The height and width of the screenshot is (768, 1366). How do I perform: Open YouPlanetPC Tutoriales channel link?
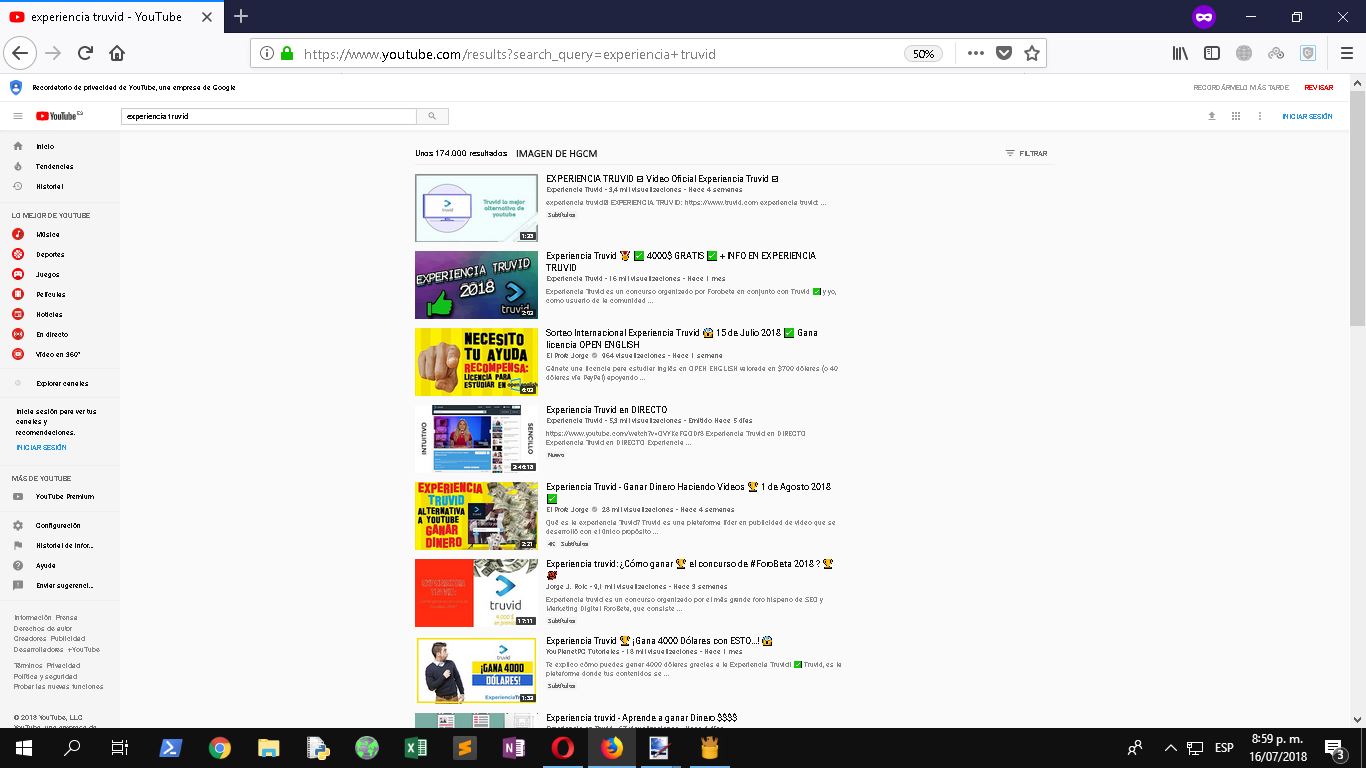584,652
